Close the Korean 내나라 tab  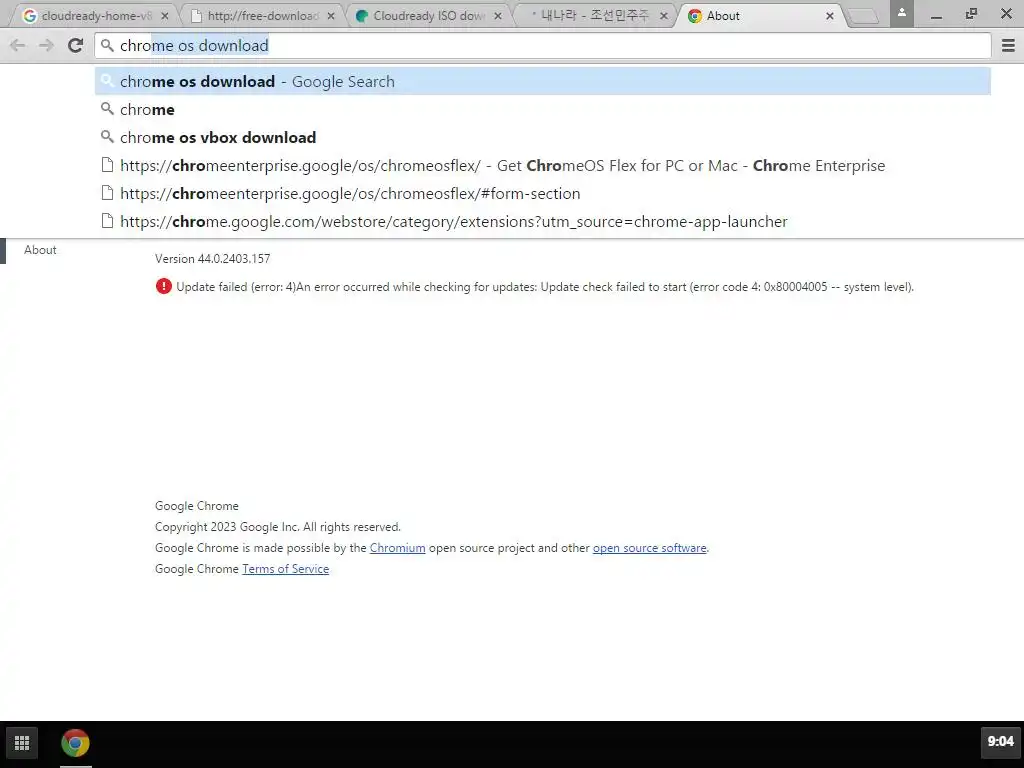664,16
